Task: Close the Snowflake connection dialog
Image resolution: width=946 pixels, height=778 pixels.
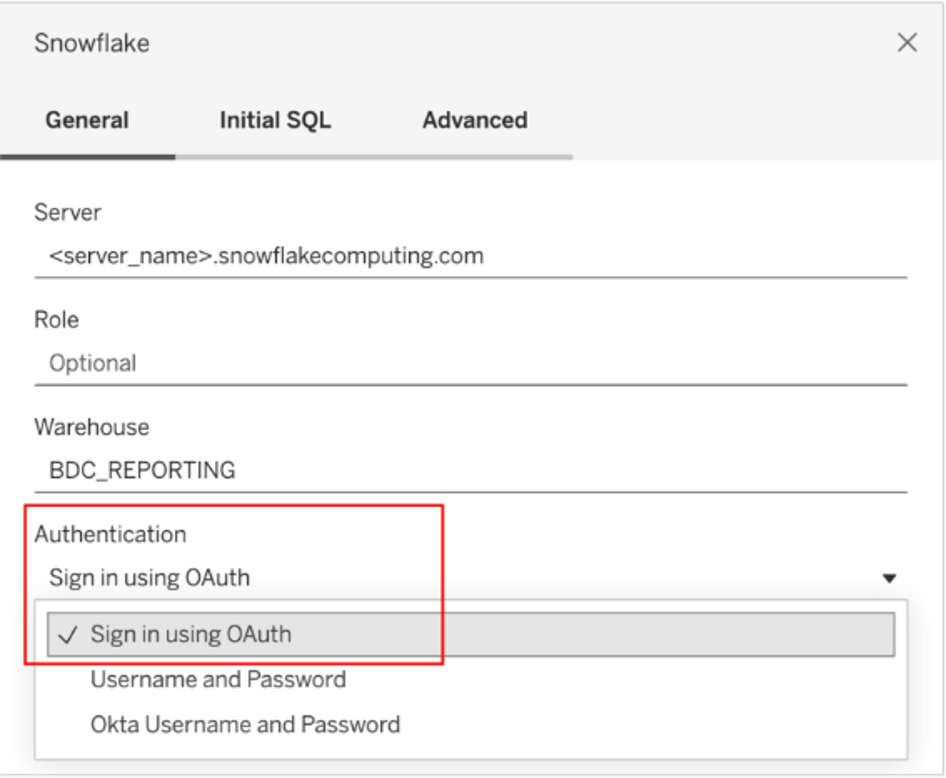Action: coord(907,43)
